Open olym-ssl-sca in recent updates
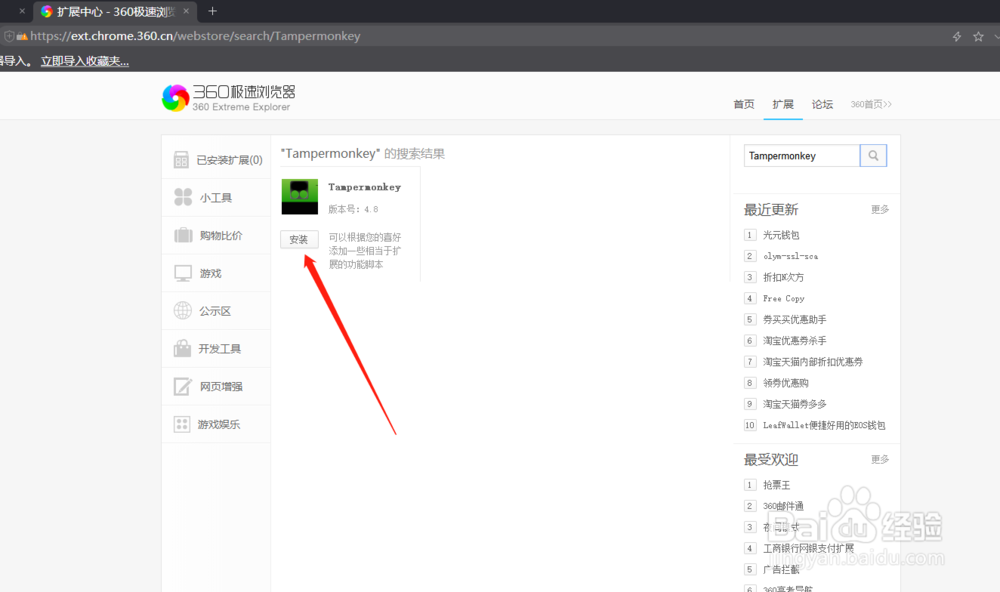The image size is (1000, 592). click(x=790, y=256)
